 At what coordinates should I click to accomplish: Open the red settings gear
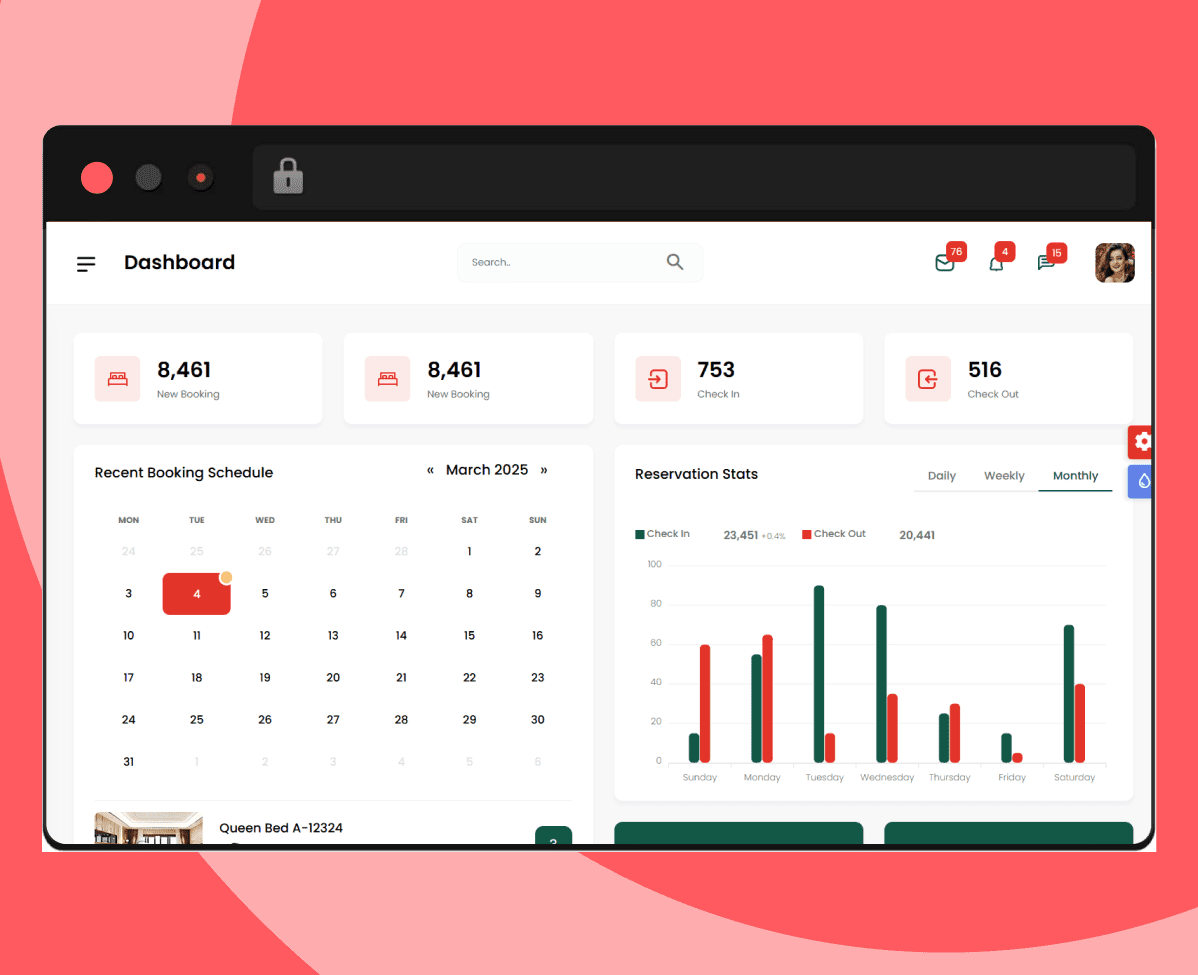point(1142,442)
